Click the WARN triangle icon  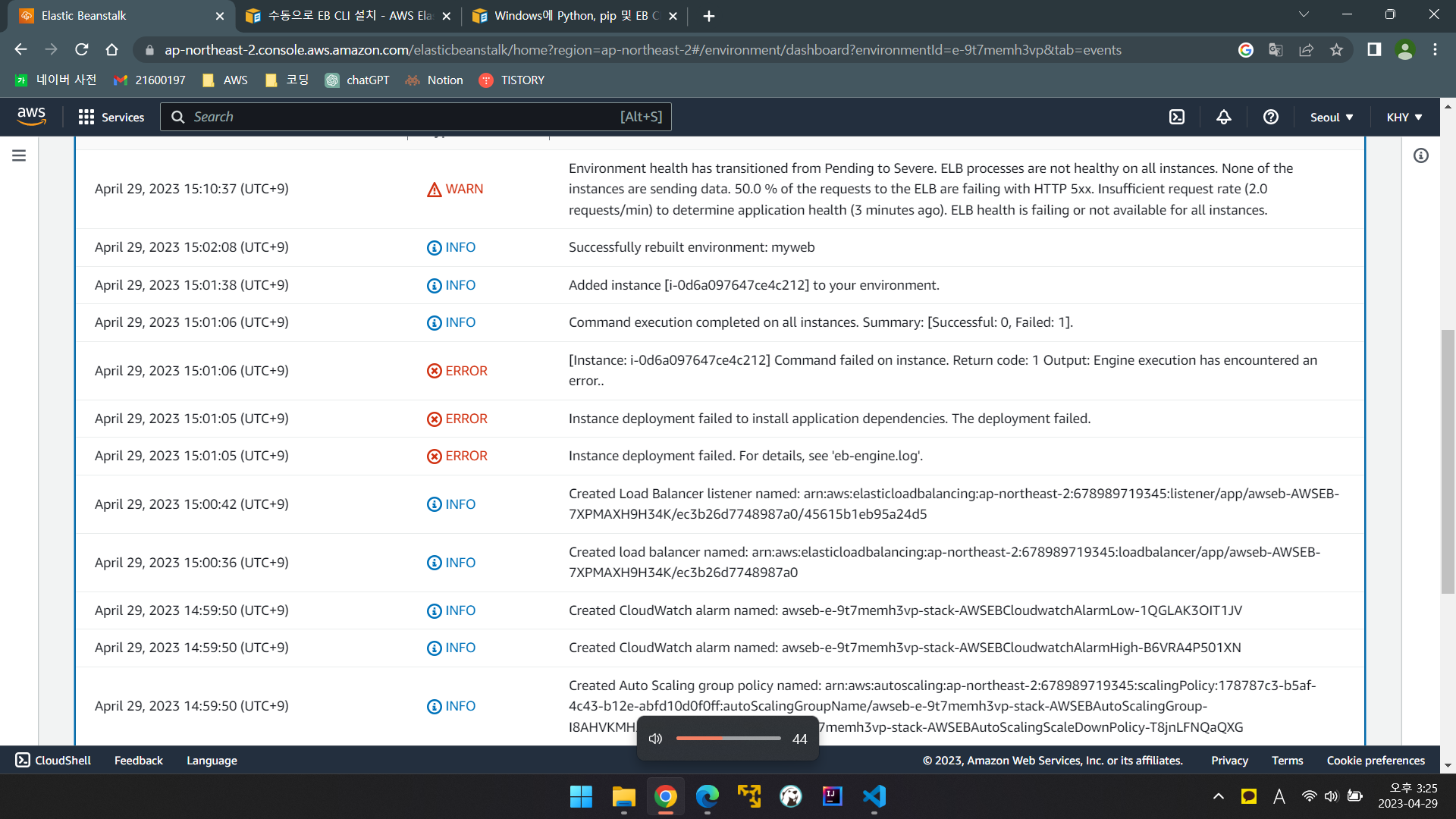434,190
